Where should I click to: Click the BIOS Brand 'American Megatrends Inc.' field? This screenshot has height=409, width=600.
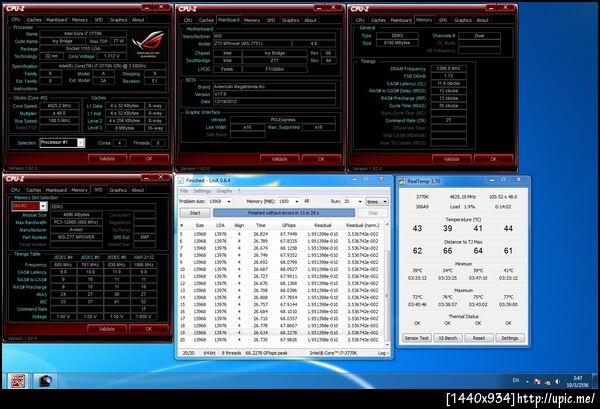pyautogui.click(x=274, y=87)
